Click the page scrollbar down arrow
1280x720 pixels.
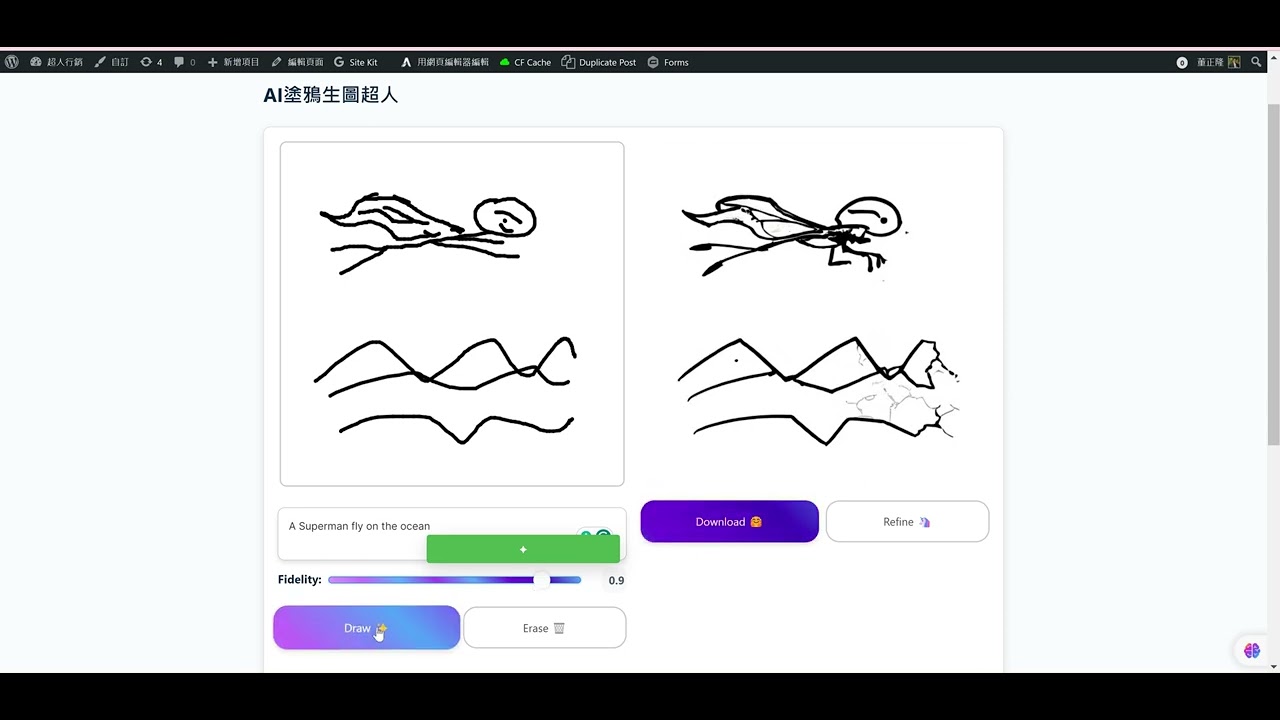1273,666
